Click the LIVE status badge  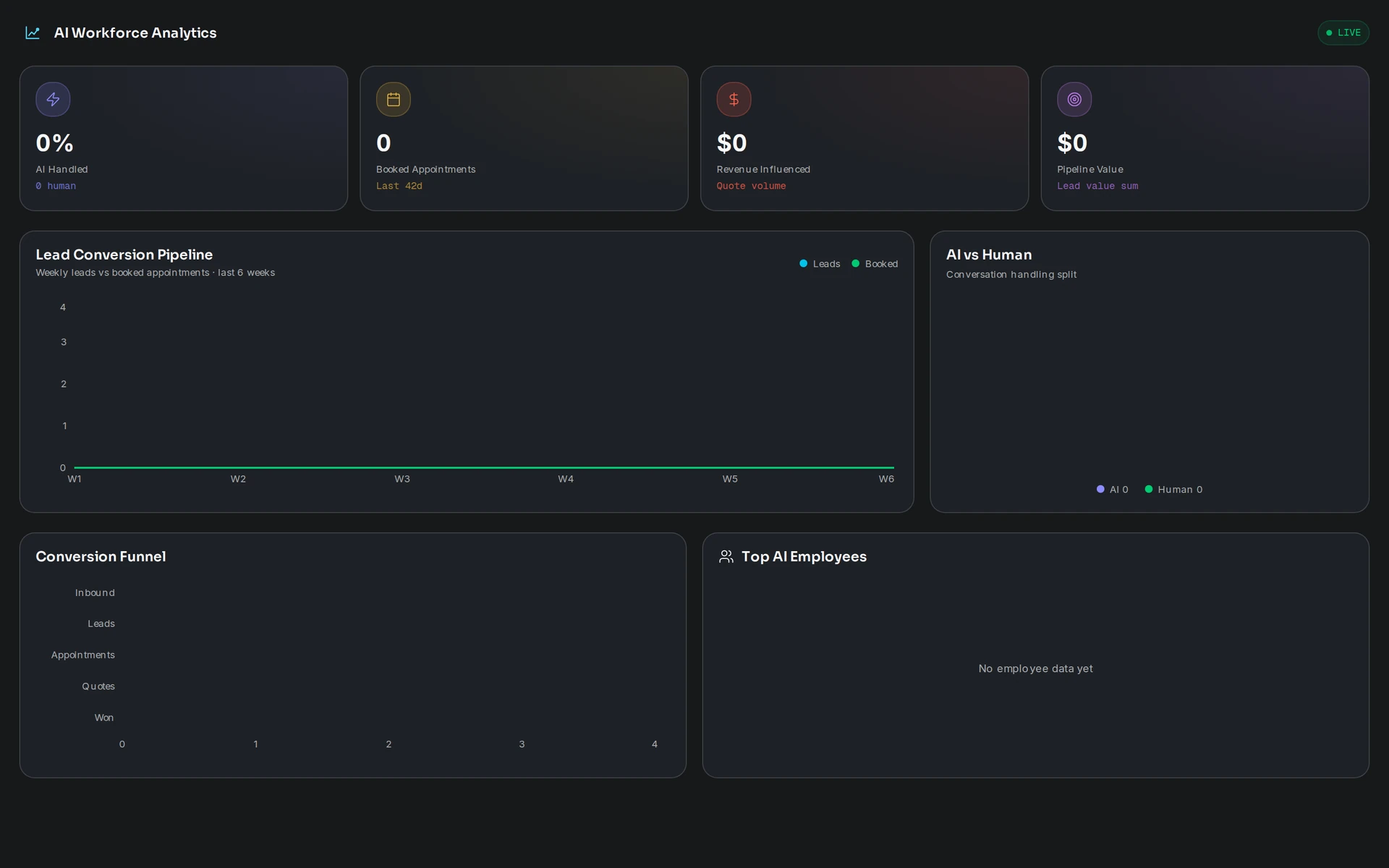click(x=1343, y=33)
